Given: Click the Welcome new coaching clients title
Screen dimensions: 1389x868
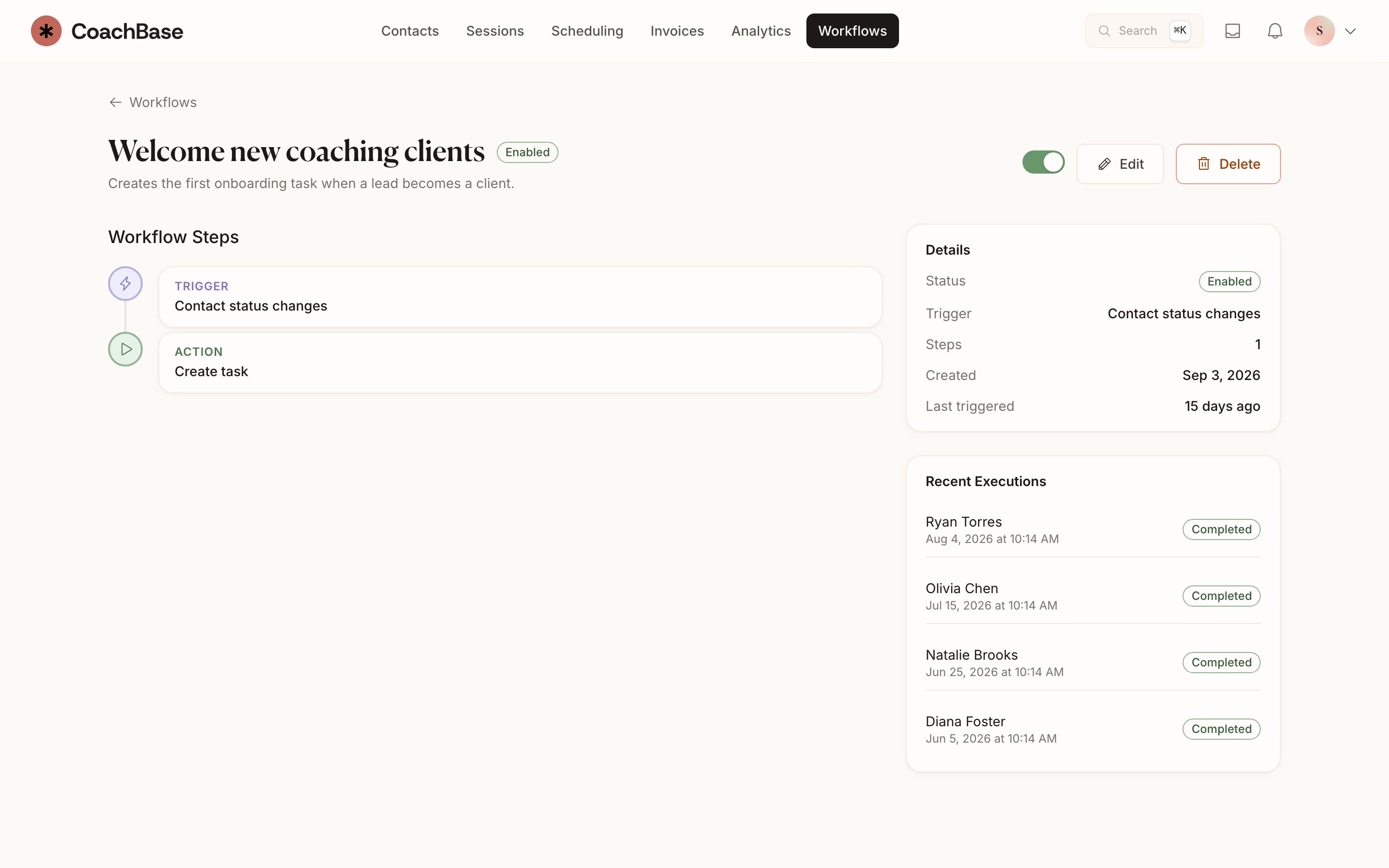Looking at the screenshot, I should (296, 152).
